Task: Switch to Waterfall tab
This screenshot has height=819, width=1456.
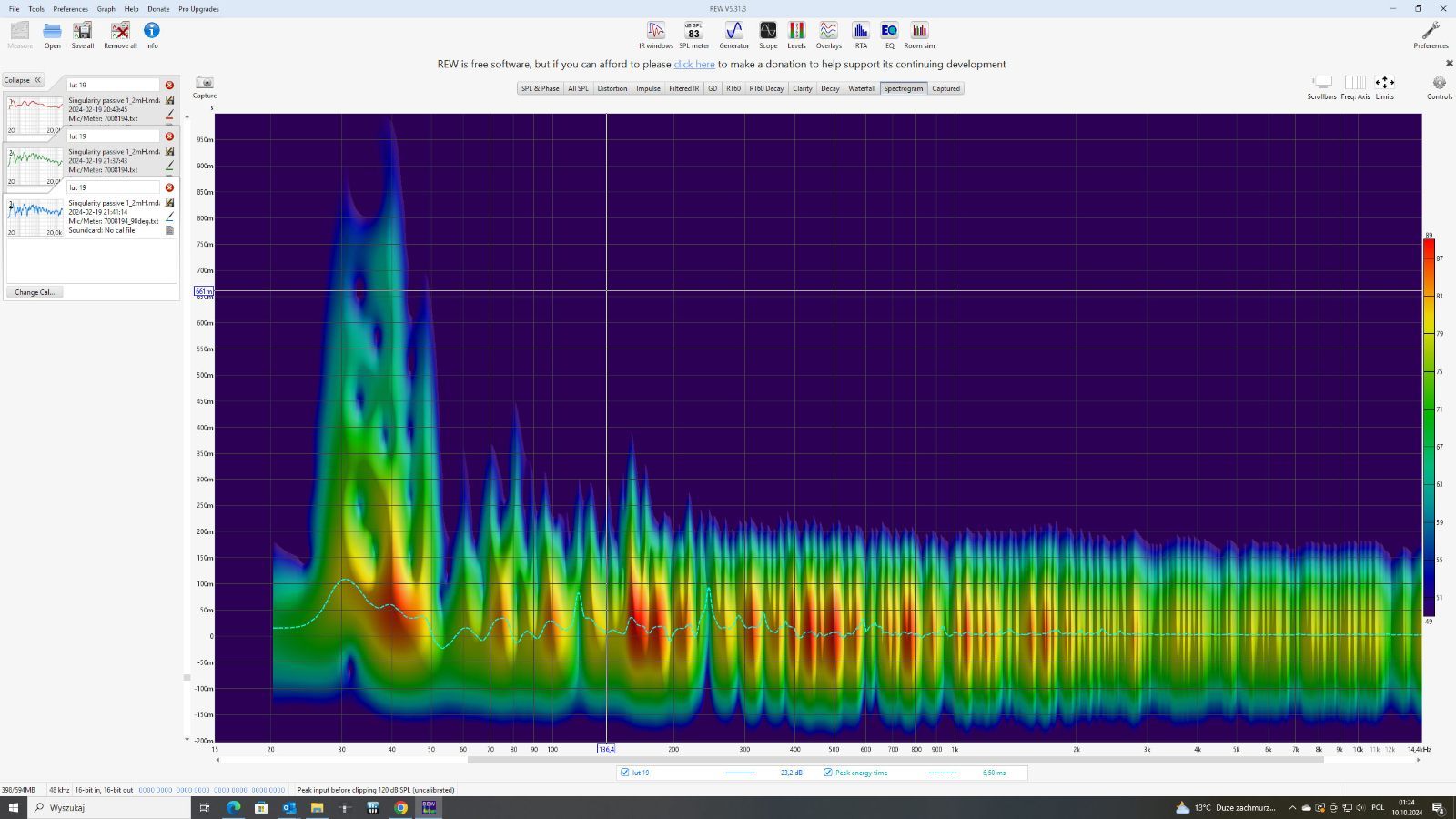Action: [x=862, y=88]
